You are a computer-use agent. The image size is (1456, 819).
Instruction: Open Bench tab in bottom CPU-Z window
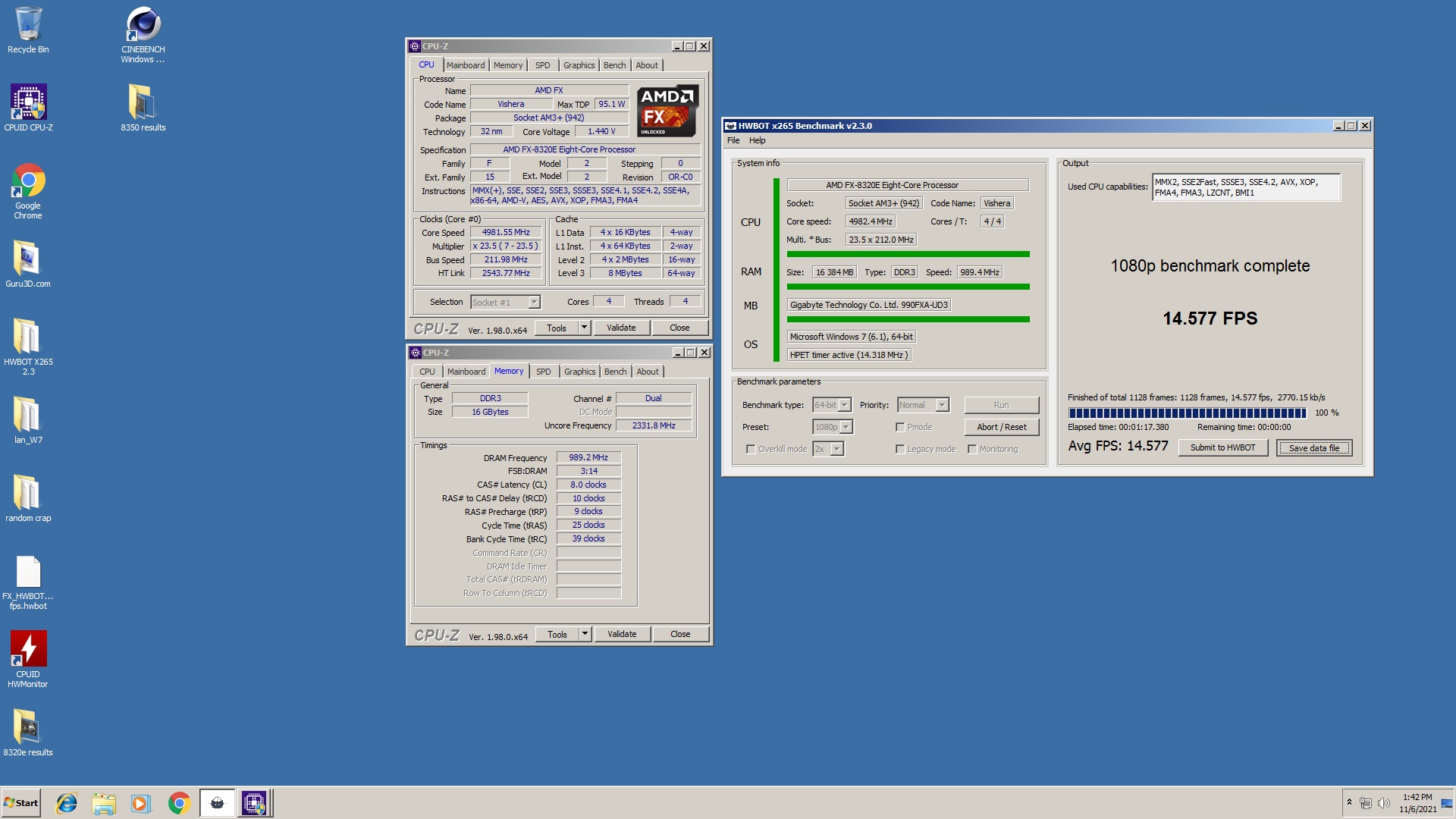615,372
